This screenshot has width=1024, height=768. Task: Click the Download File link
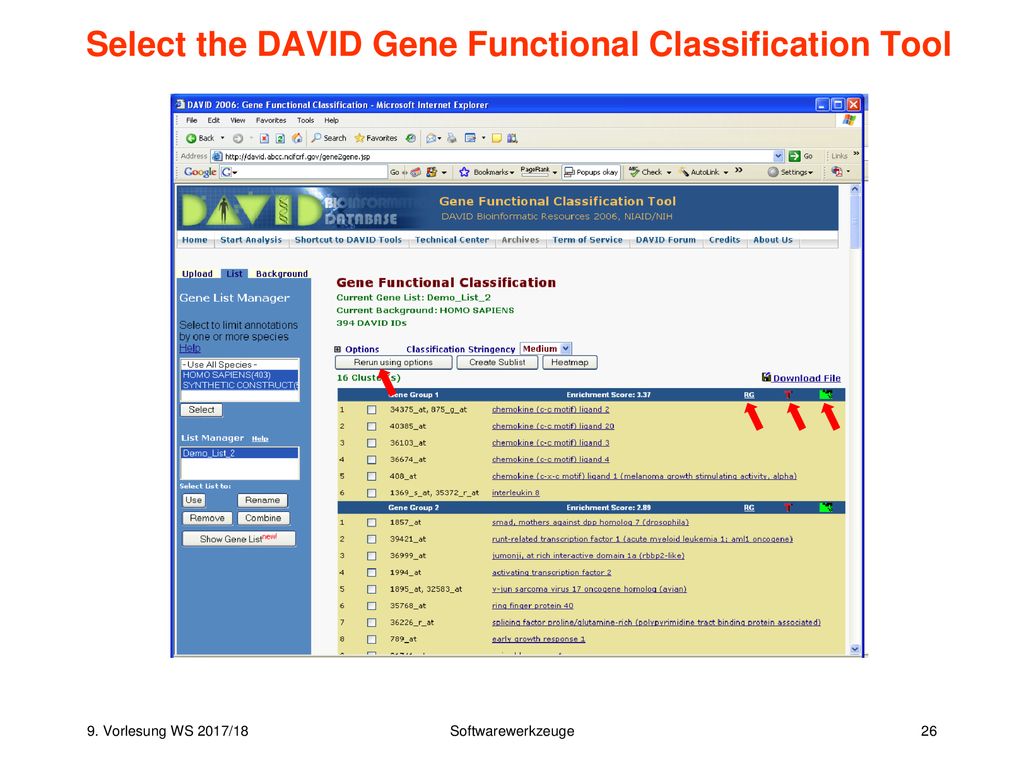tap(807, 378)
